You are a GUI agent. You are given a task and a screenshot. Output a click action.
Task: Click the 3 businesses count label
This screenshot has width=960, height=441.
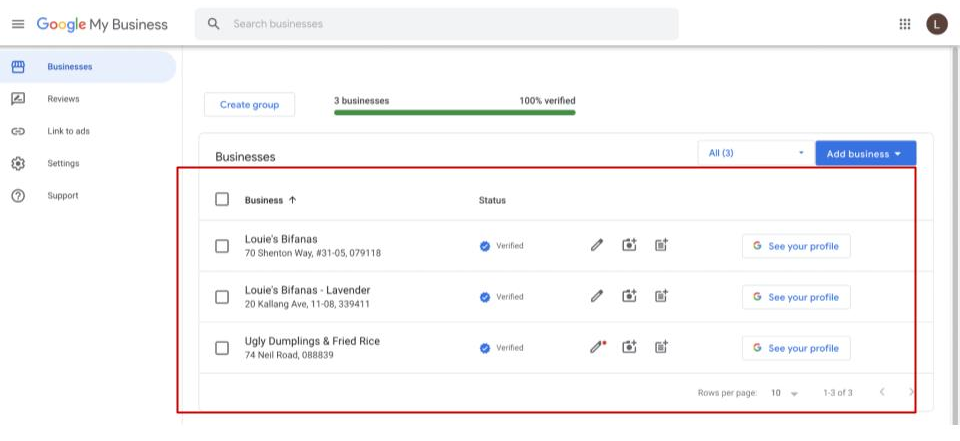click(x=361, y=100)
